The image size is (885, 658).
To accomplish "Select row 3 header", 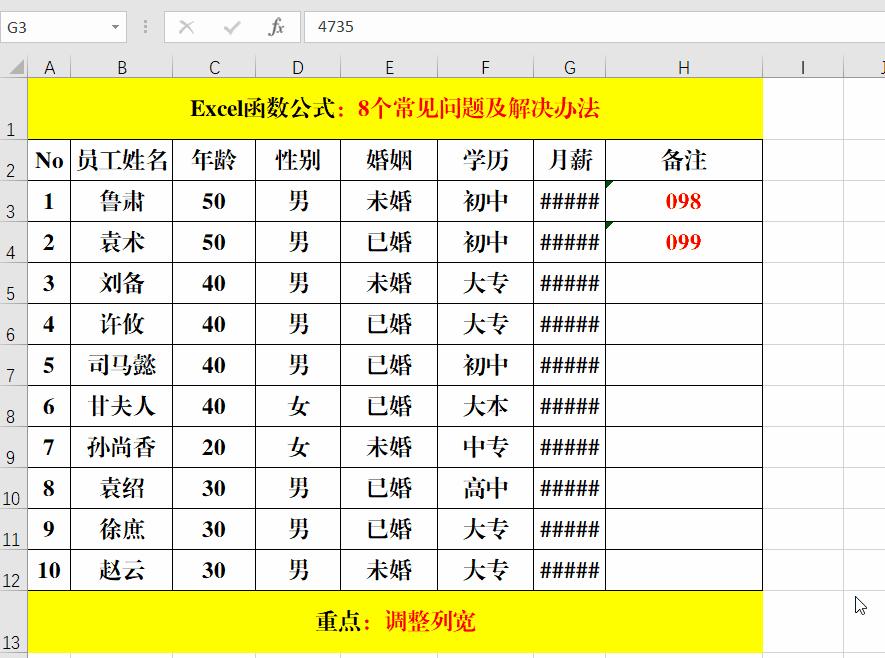I will [x=11, y=201].
